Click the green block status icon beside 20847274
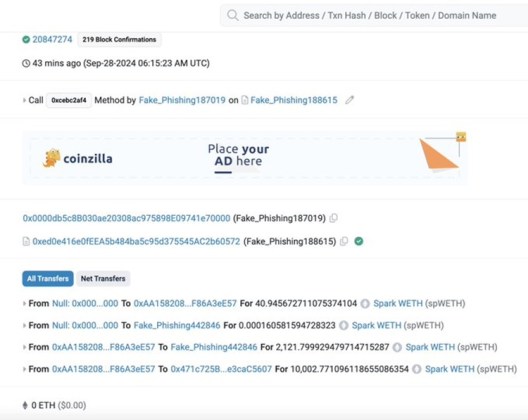Screen dimensions: 528x420 coord(26,39)
